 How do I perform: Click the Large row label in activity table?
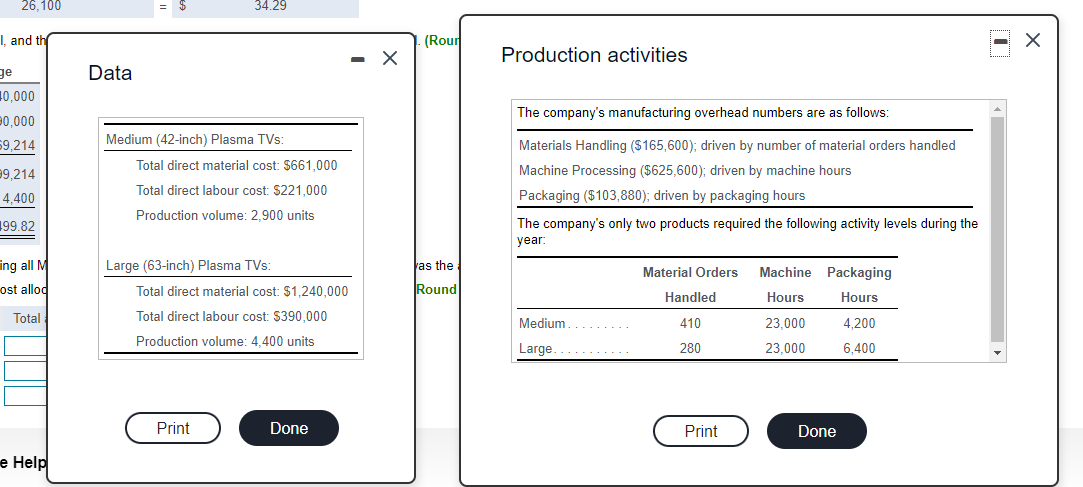[x=535, y=349]
